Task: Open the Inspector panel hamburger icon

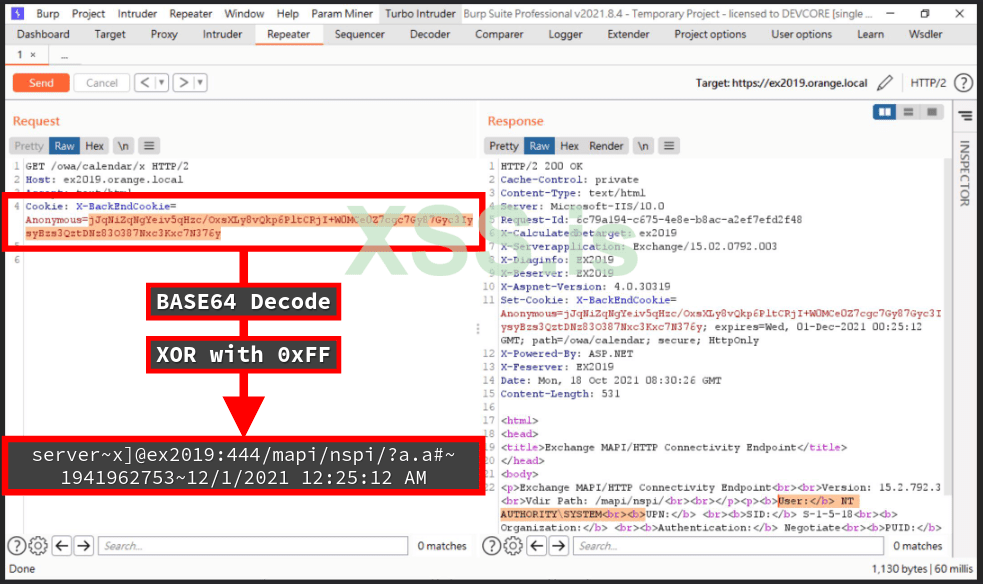Action: point(965,115)
